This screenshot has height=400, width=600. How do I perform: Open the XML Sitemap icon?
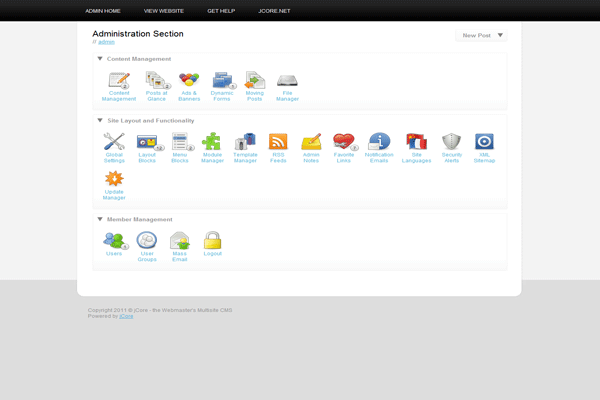[x=484, y=142]
